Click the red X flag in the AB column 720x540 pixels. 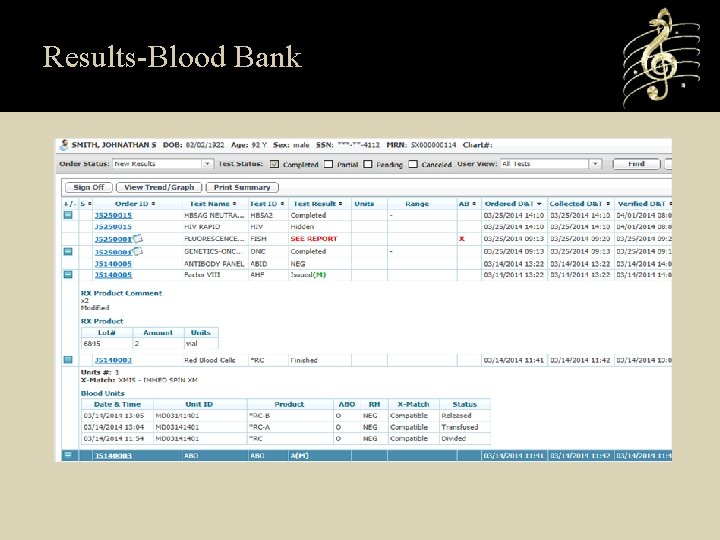tap(462, 239)
